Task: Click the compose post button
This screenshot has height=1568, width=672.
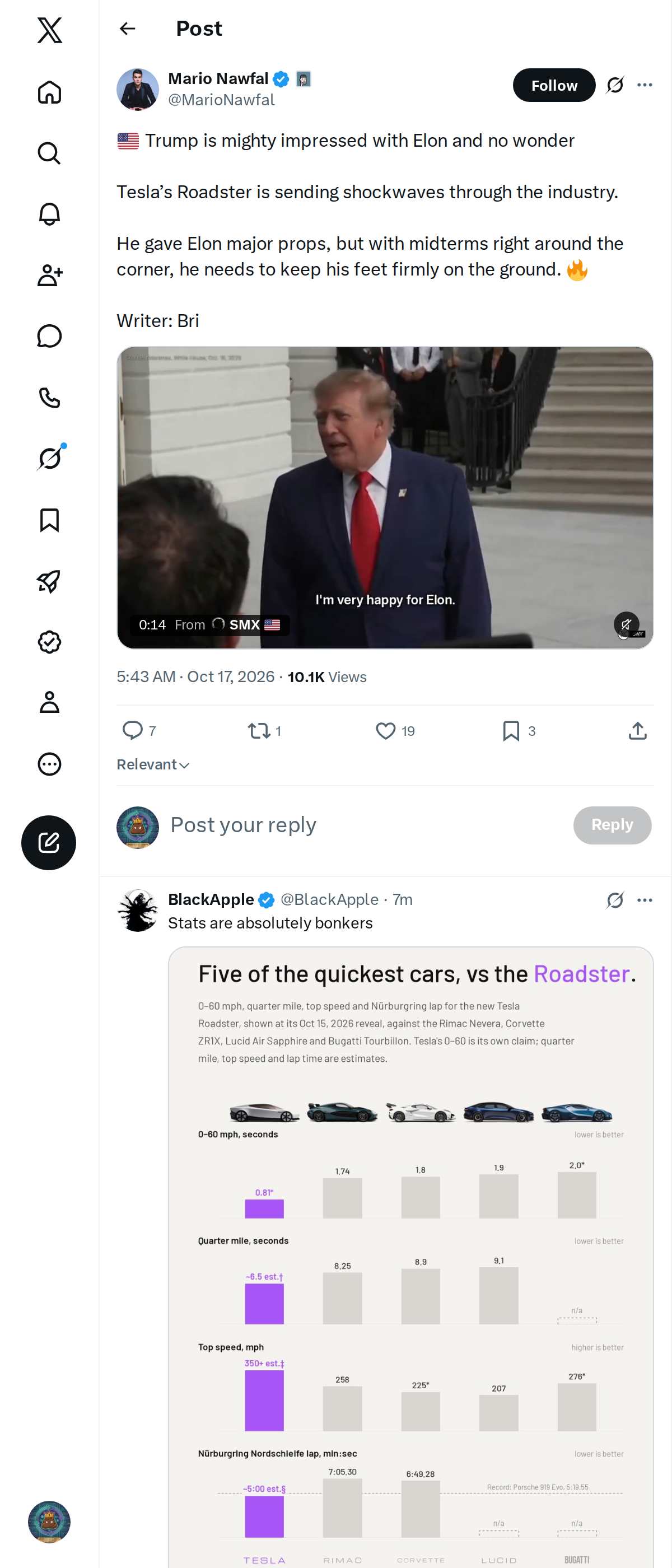Action: tap(49, 842)
